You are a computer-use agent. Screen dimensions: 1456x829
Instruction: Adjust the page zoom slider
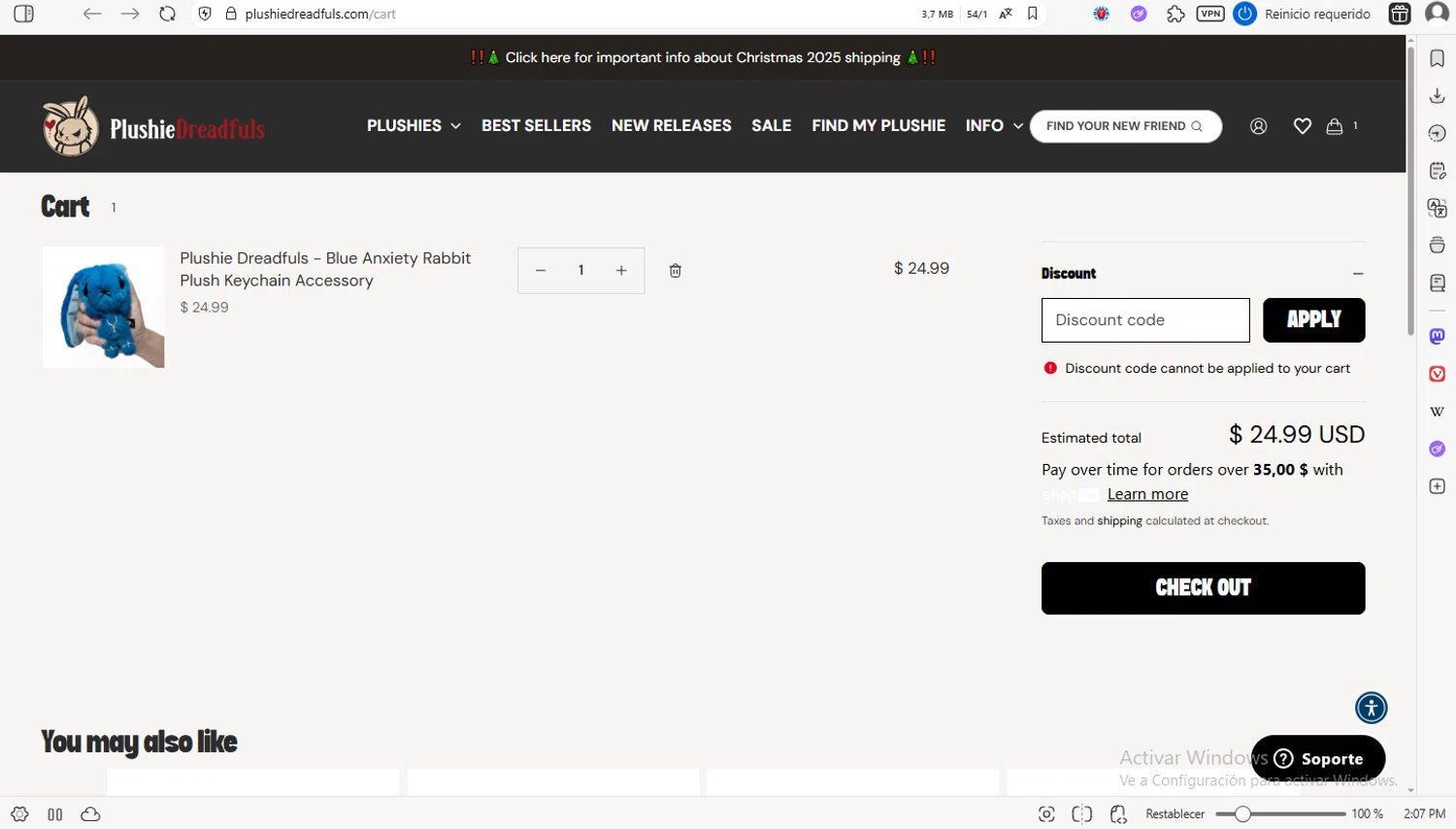click(x=1280, y=814)
